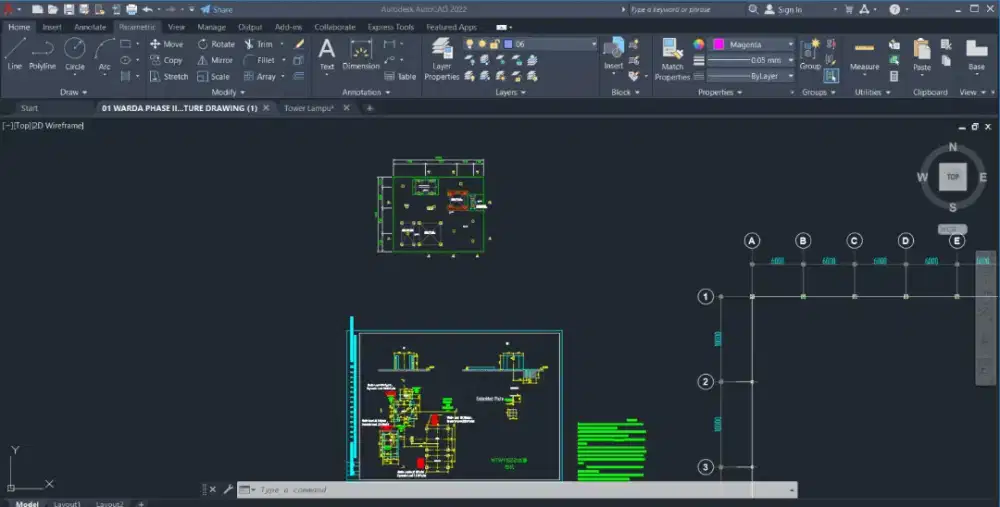
Task: Click the Dimension annotation tool
Action: pyautogui.click(x=361, y=55)
